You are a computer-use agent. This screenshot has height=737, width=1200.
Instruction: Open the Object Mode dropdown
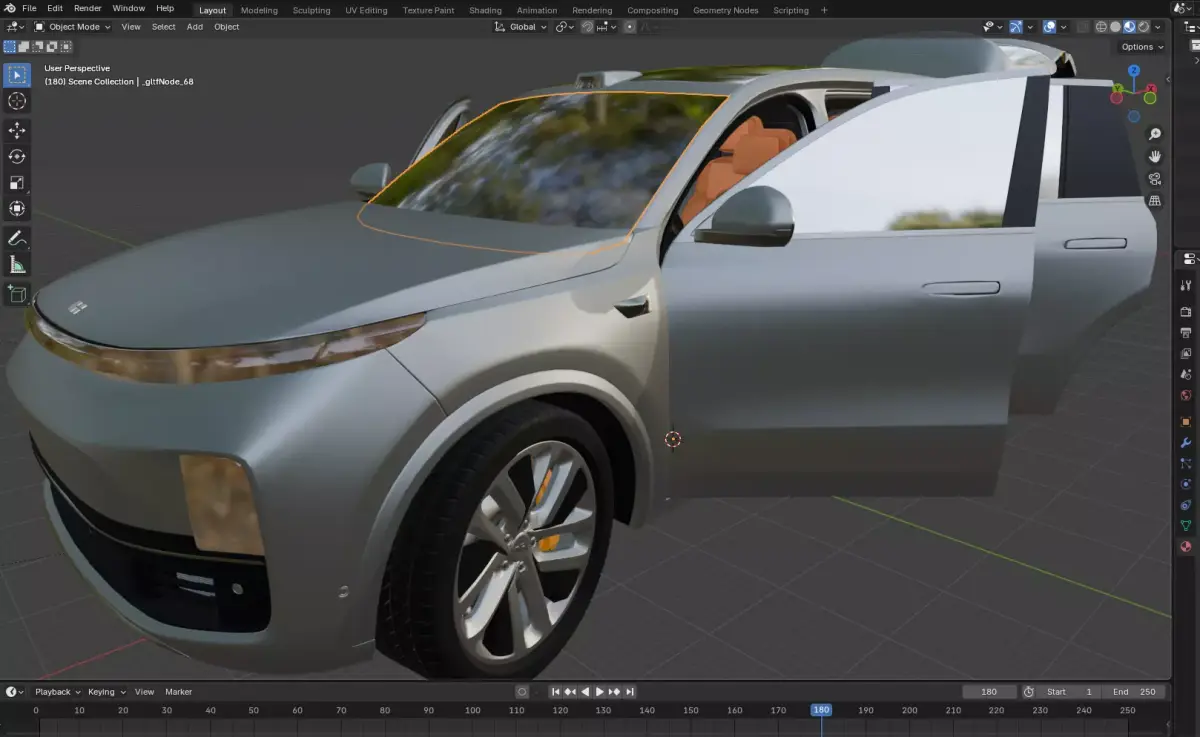[72, 27]
